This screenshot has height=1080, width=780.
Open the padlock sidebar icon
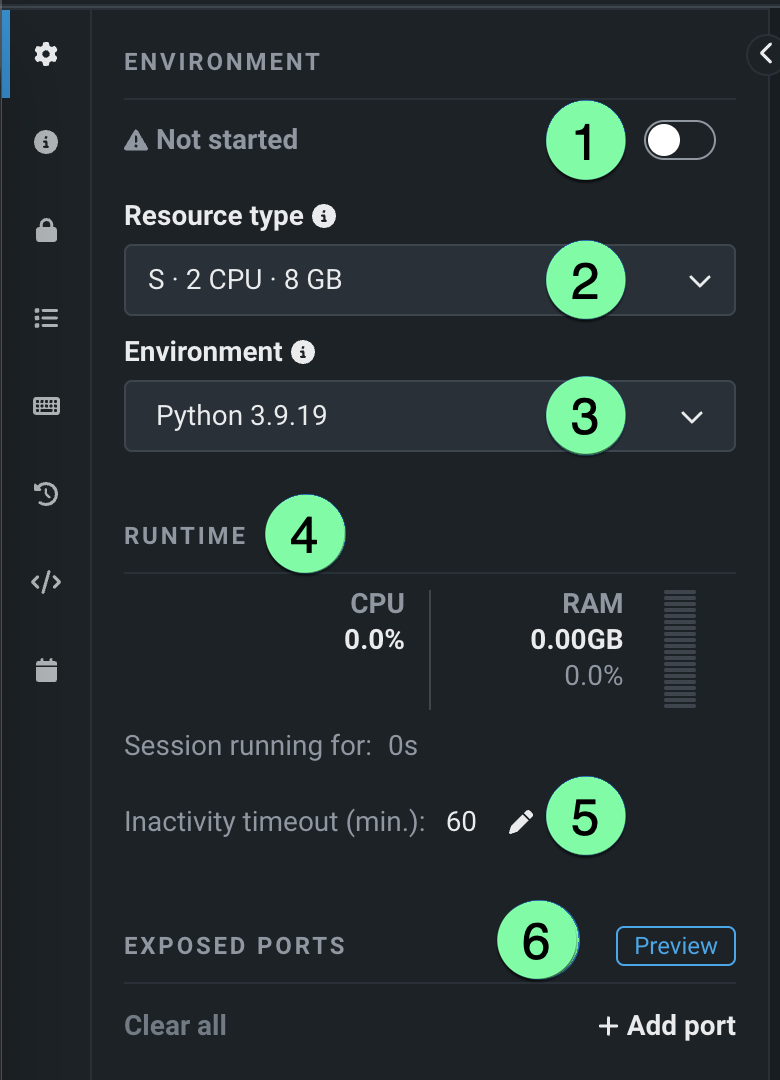(46, 231)
